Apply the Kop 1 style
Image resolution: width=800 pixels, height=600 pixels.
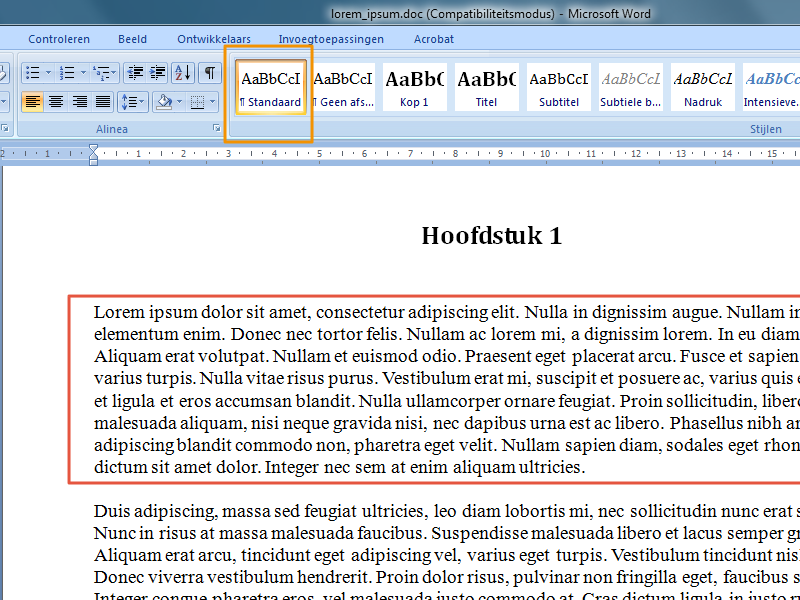(414, 87)
